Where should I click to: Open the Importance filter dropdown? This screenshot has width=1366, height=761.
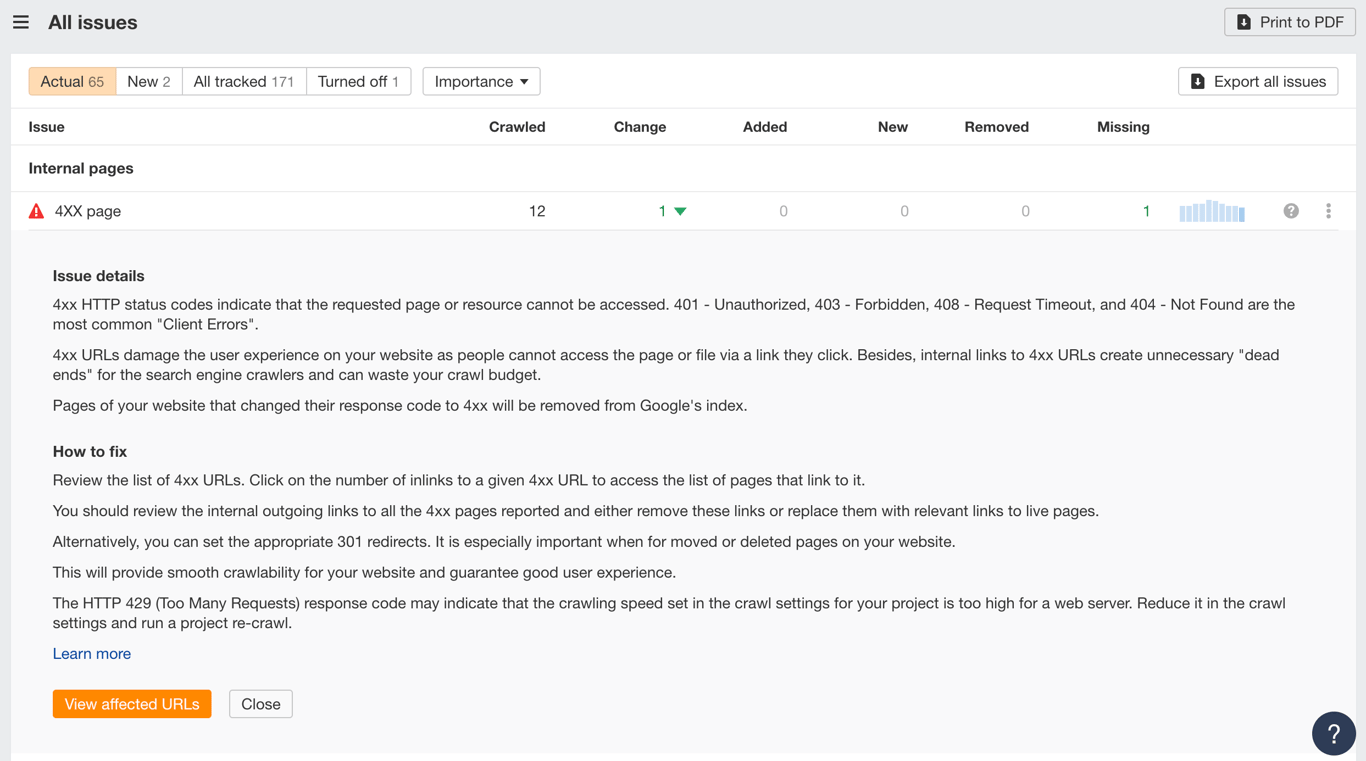point(481,81)
